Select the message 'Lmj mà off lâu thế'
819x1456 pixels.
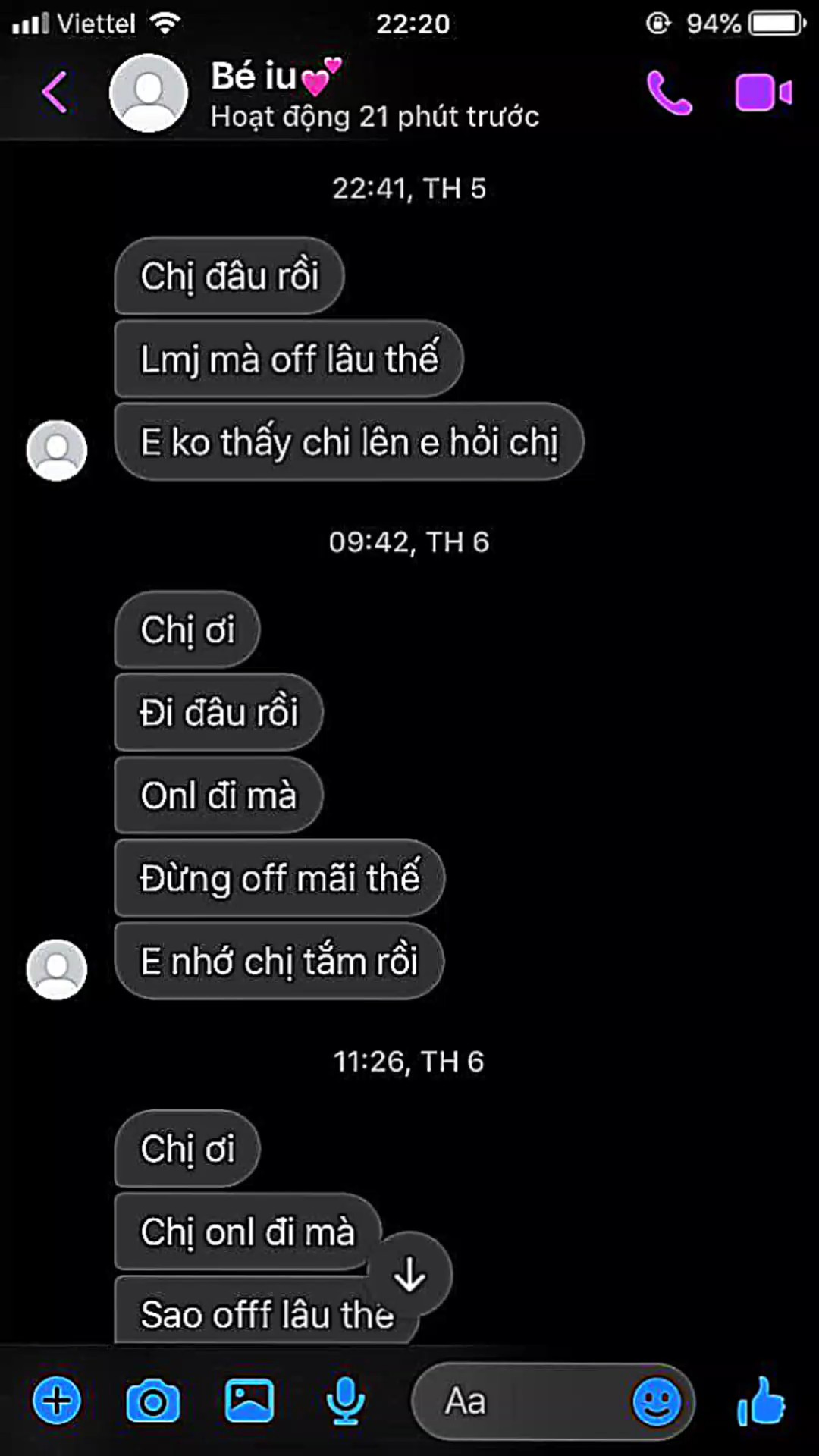(288, 359)
